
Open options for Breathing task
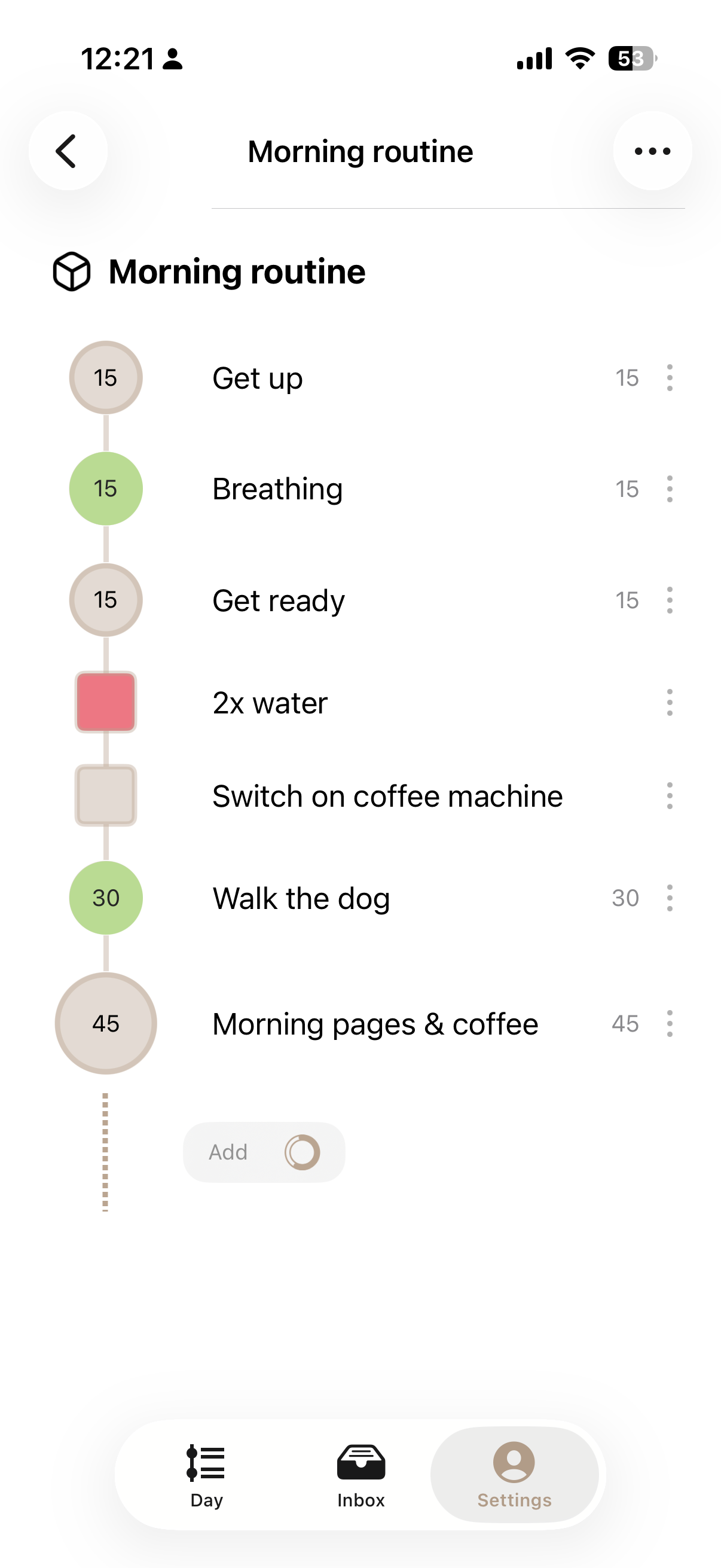(x=669, y=489)
